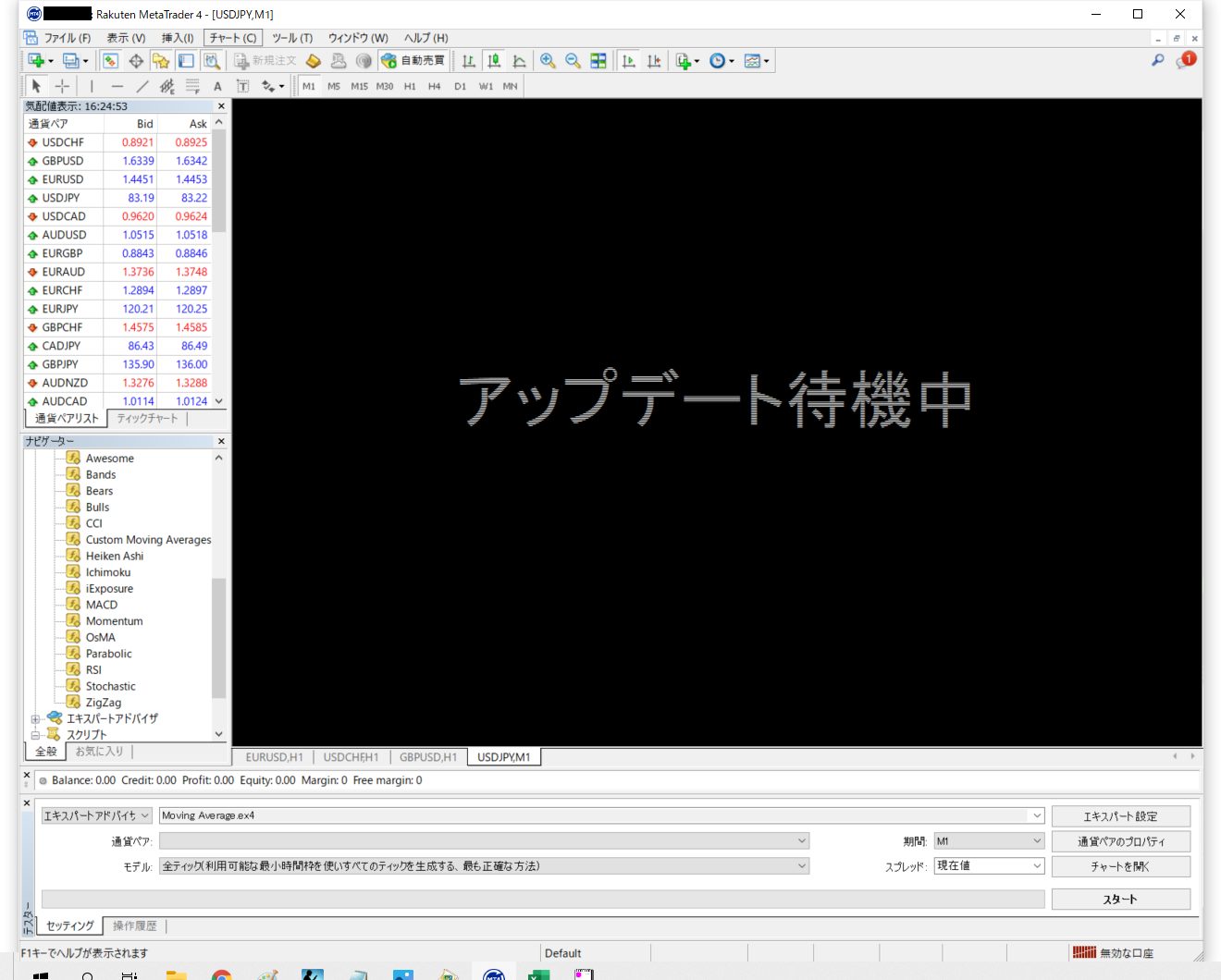The height and width of the screenshot is (980, 1221).
Task: Select the draw trendline tool
Action: [x=142, y=86]
